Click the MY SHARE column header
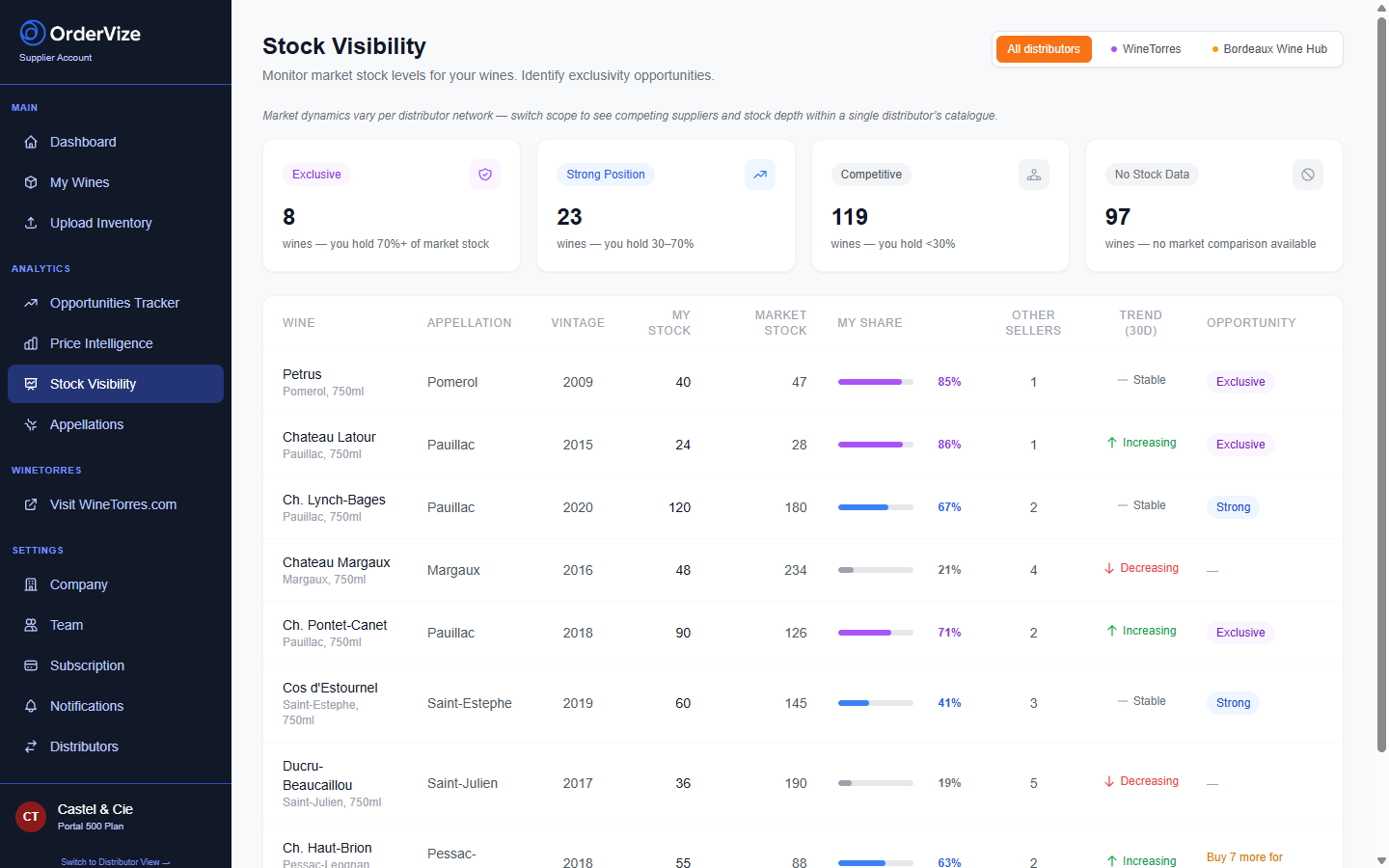1389x868 pixels. pos(870,323)
